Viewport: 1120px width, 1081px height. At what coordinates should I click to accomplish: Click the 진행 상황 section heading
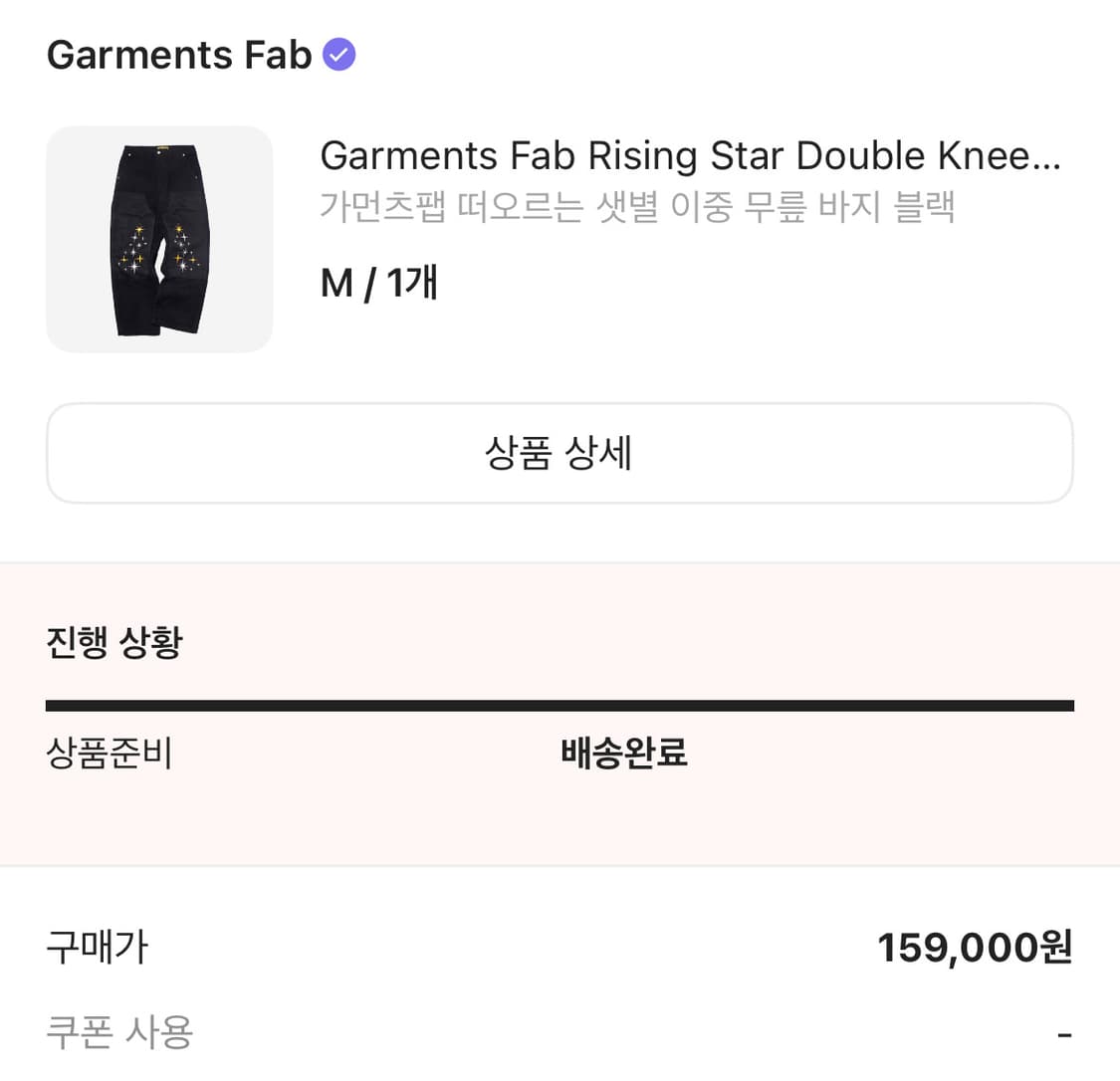coord(112,642)
